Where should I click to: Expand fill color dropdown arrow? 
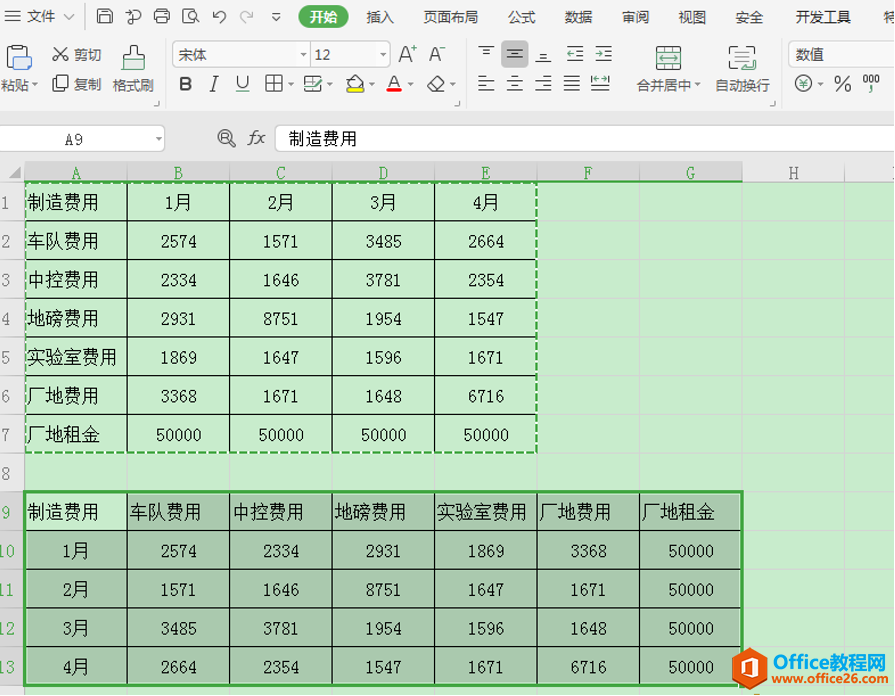[372, 85]
